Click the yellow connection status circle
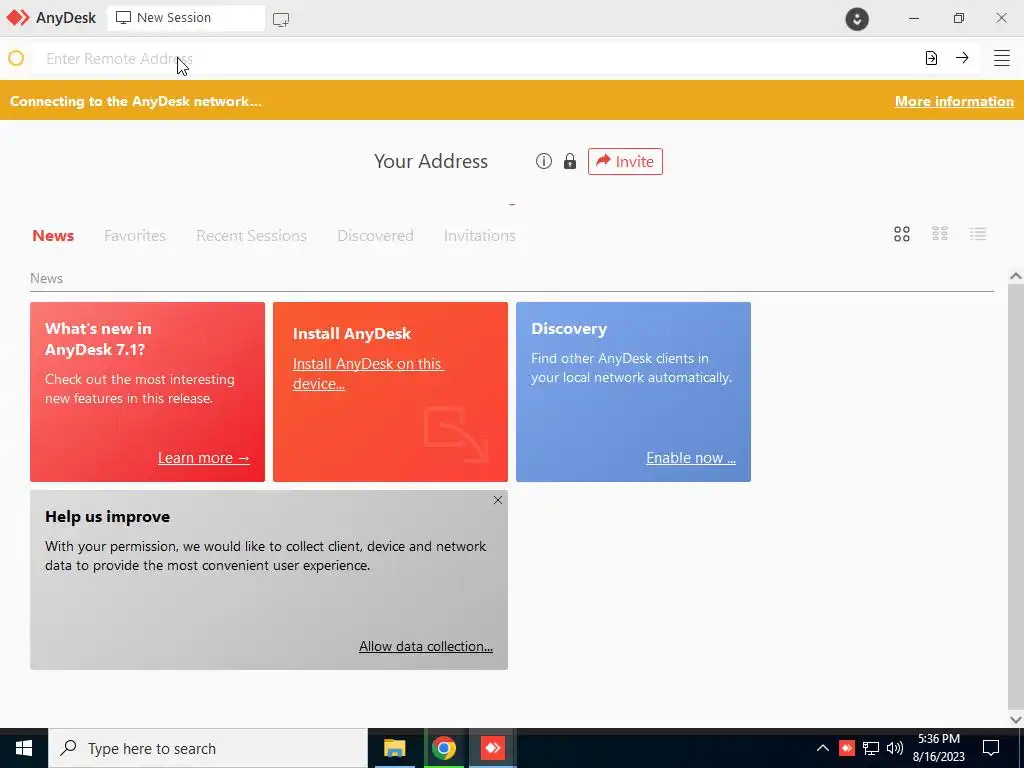The height and width of the screenshot is (768, 1024). point(16,58)
